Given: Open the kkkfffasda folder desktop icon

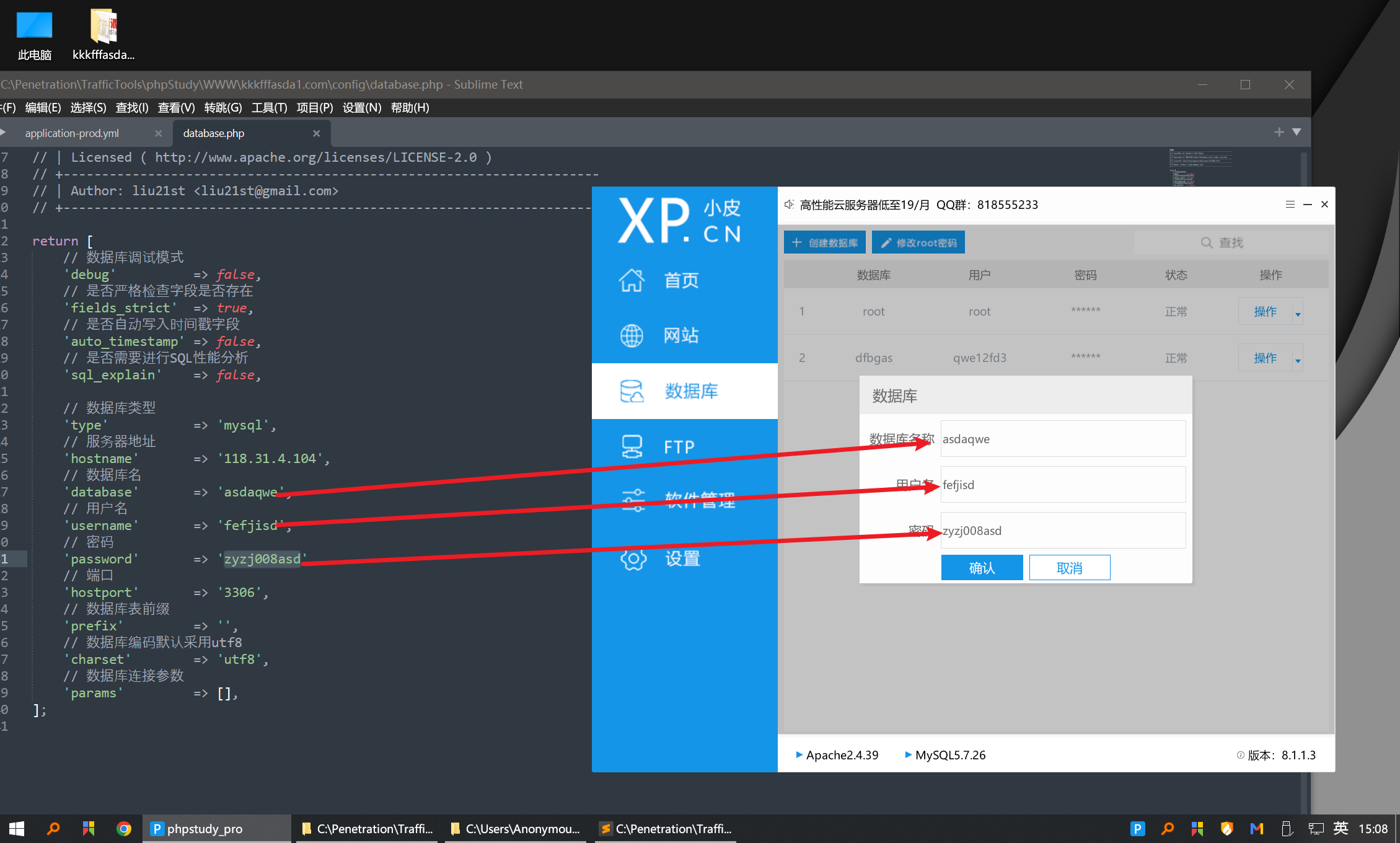Looking at the screenshot, I should (103, 36).
